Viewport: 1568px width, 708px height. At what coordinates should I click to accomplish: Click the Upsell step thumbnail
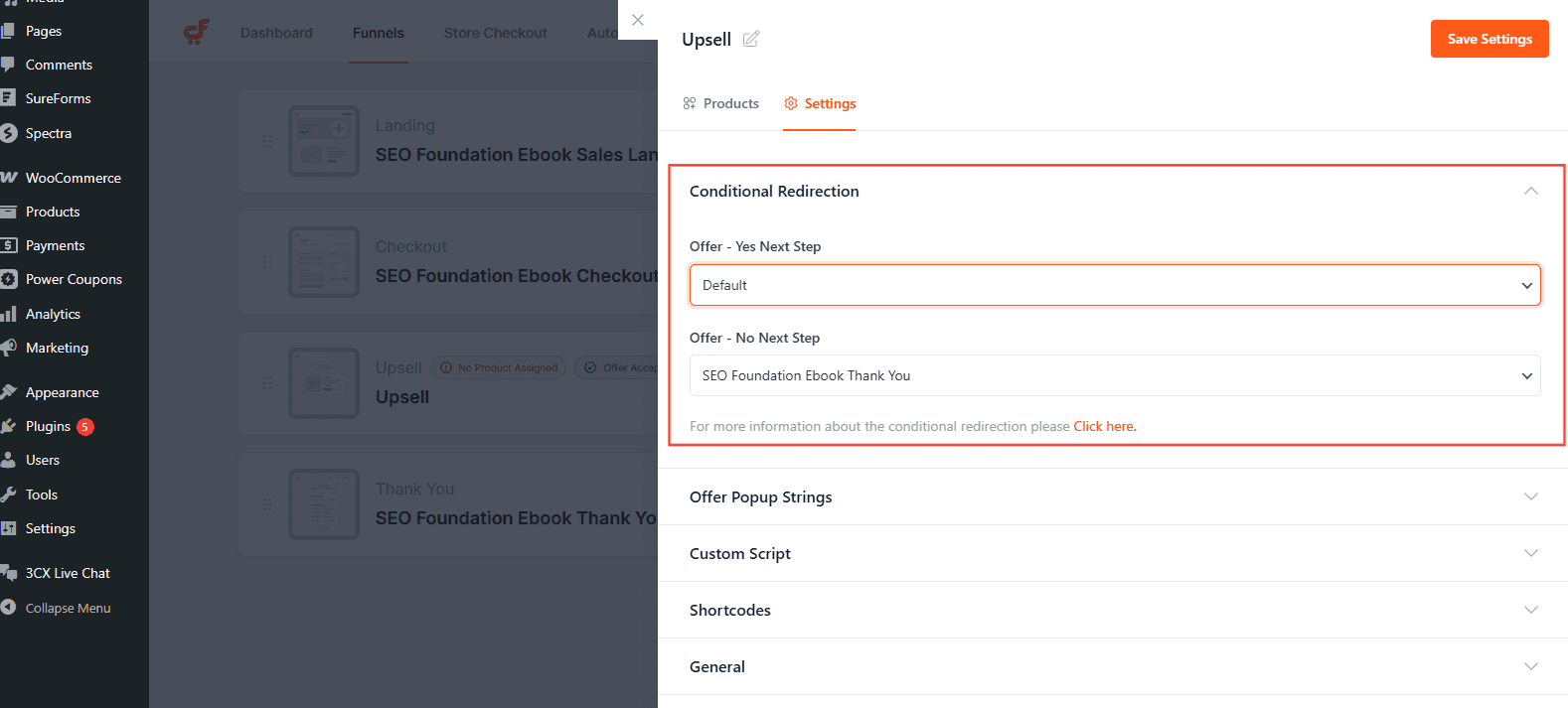[324, 383]
